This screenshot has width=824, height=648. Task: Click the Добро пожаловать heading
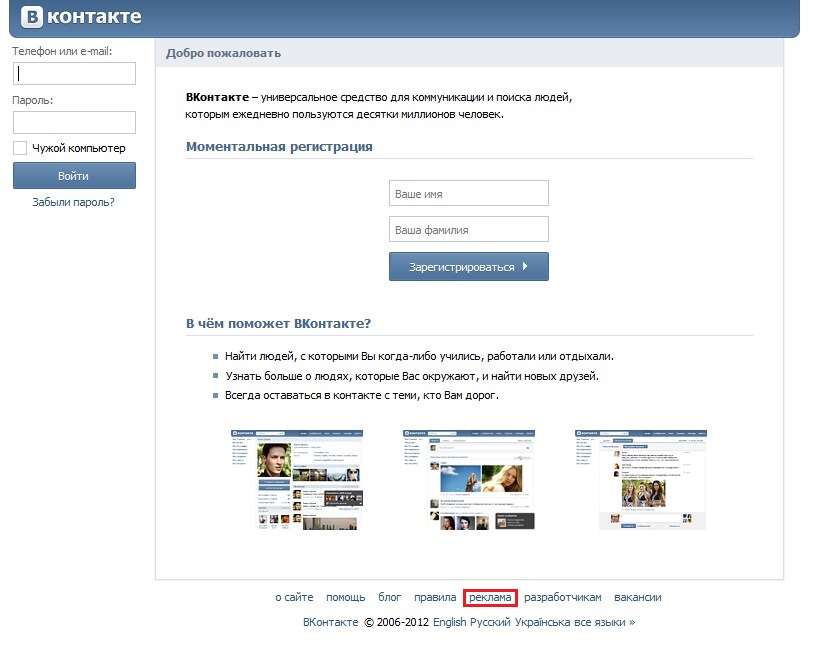pos(223,53)
